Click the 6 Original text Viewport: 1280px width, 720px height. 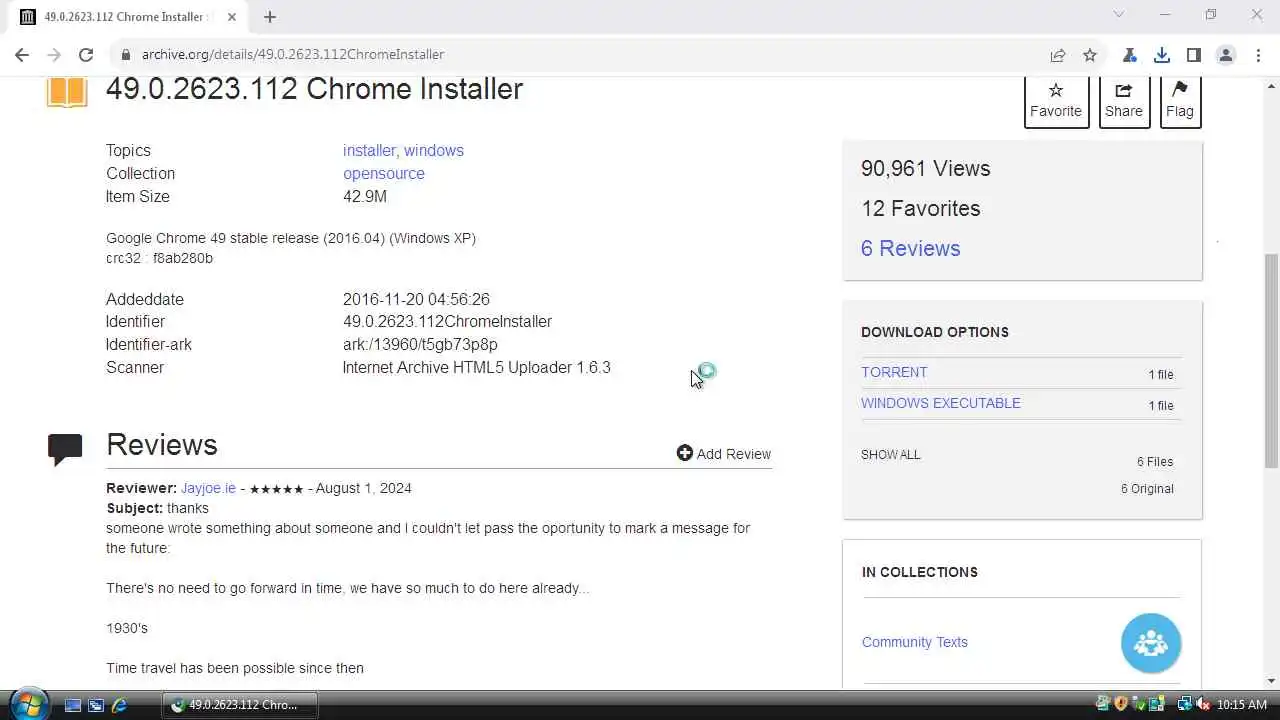[x=1147, y=489]
